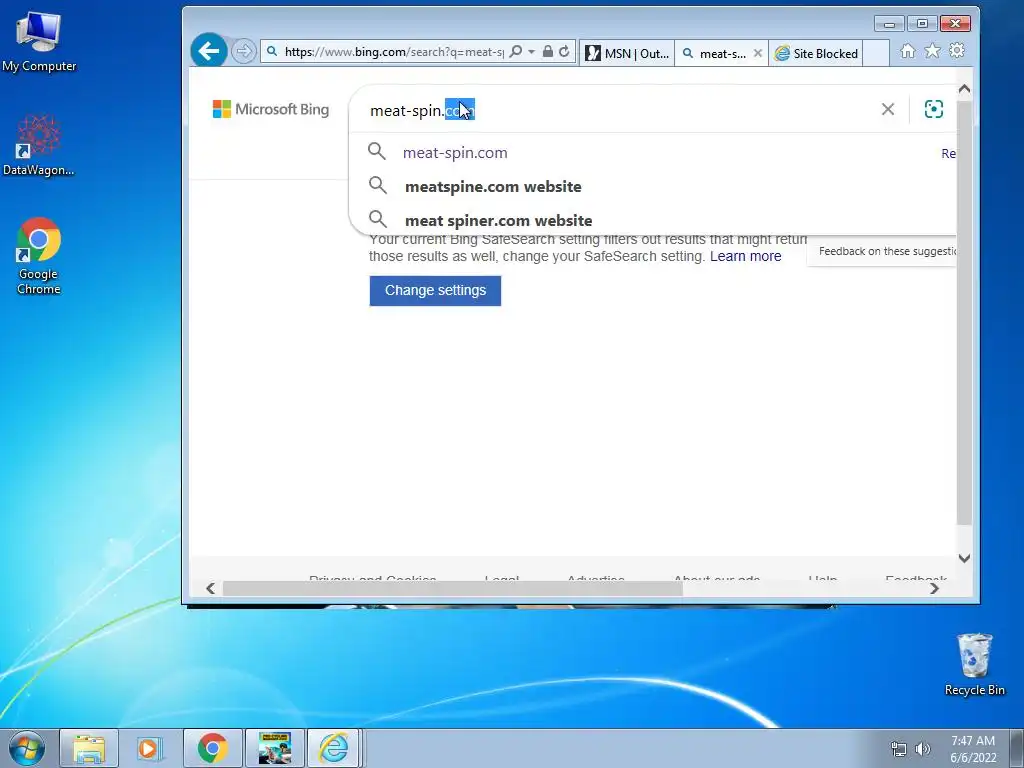Refresh the page with the reload icon

tap(564, 52)
